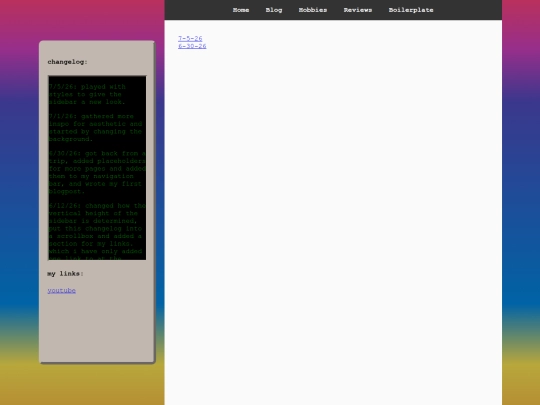
Task: Open the 6-30-26 blog post
Action: [x=192, y=46]
